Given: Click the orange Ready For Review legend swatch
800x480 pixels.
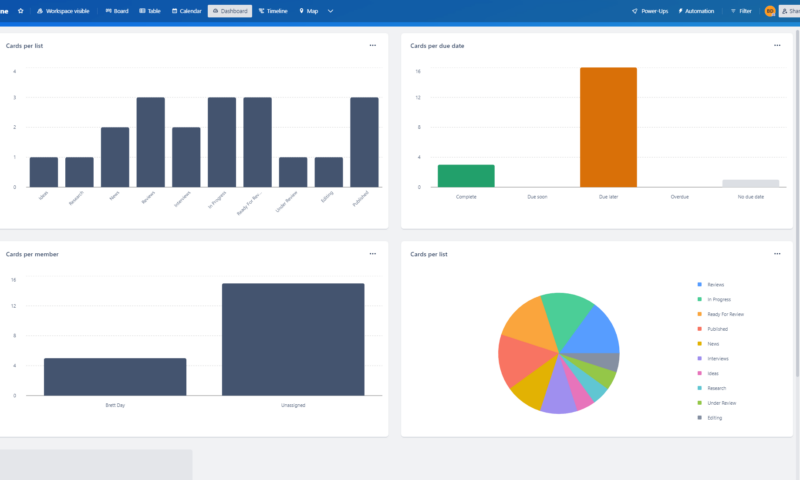Looking at the screenshot, I should (x=699, y=314).
